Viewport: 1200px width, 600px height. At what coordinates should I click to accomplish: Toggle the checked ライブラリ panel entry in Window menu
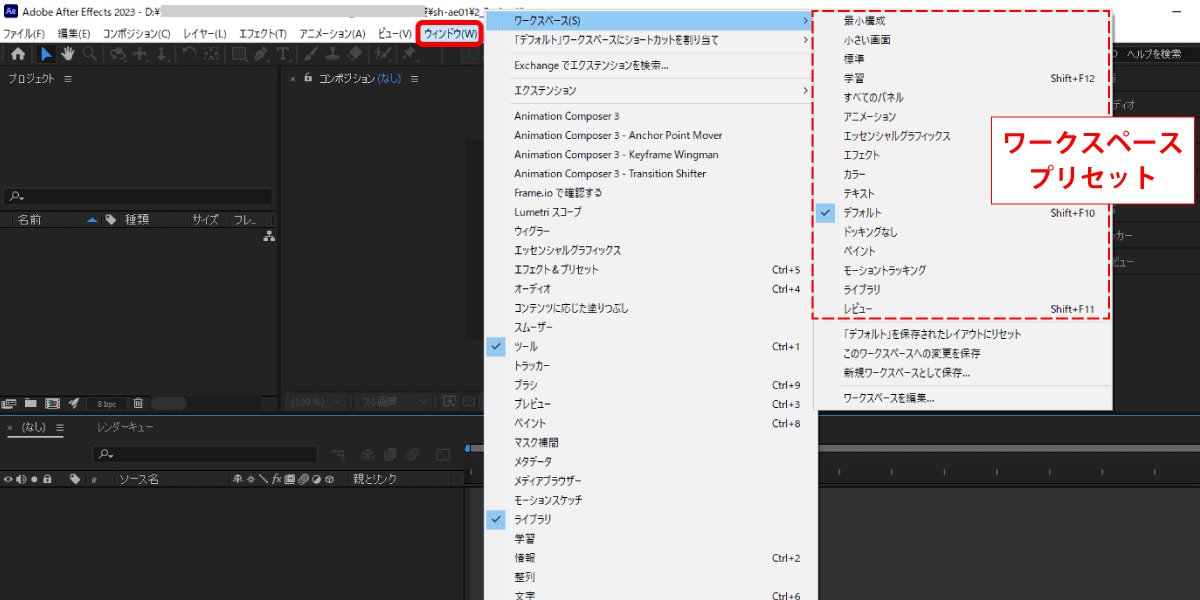(650, 519)
